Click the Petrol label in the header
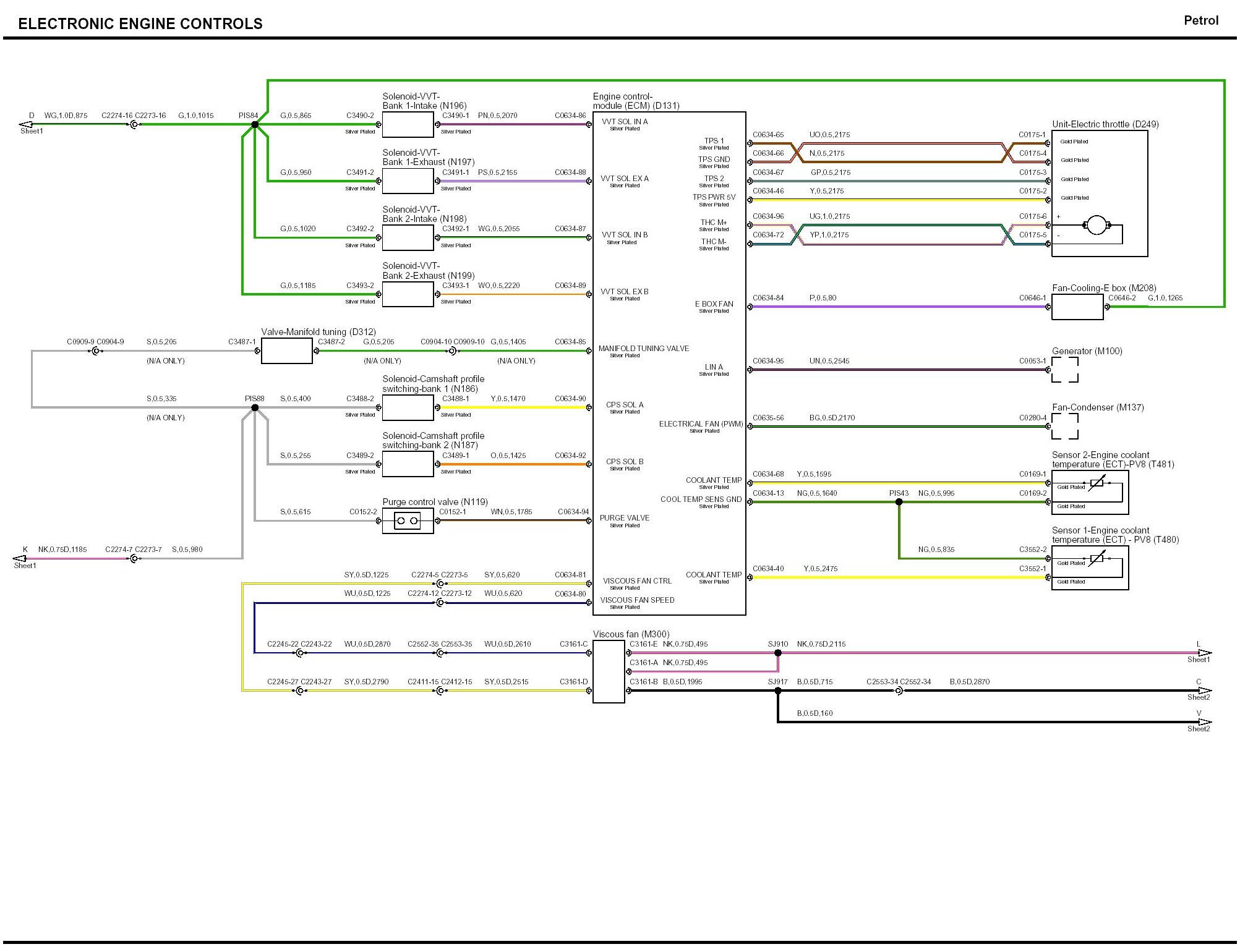Viewport: 1240px width, 952px height. pyautogui.click(x=1200, y=20)
